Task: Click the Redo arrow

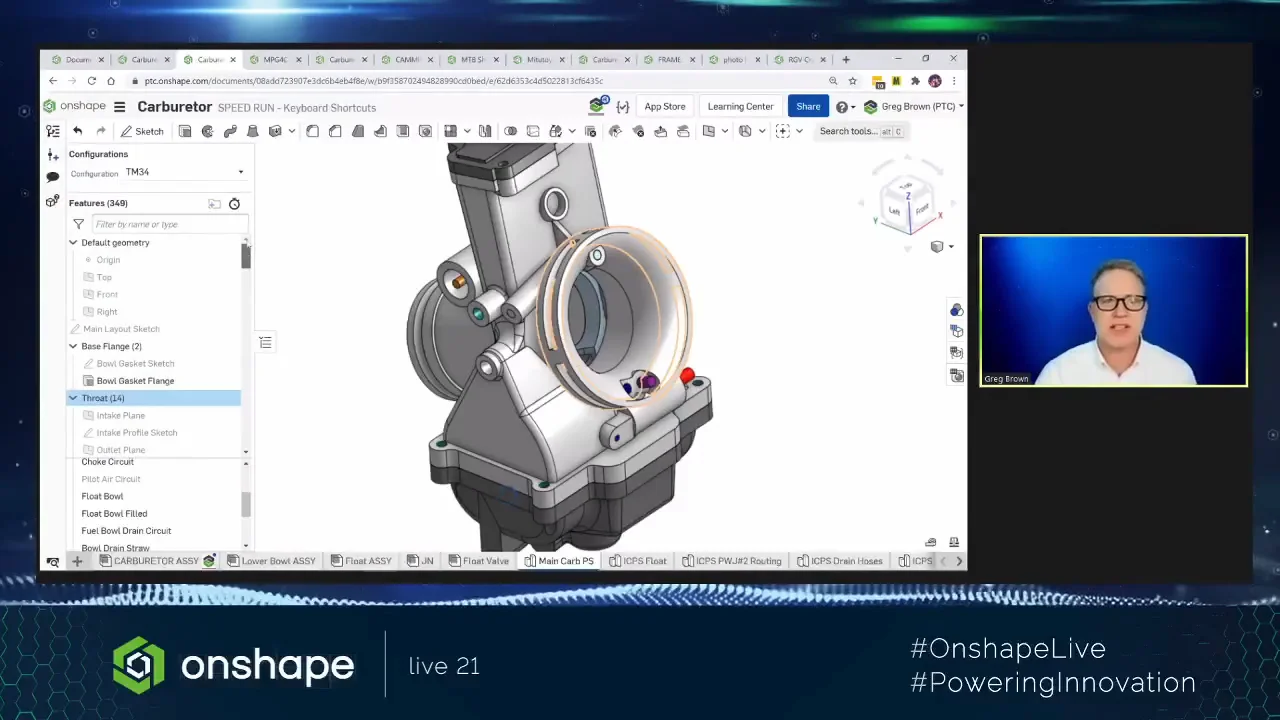Action: [x=100, y=131]
